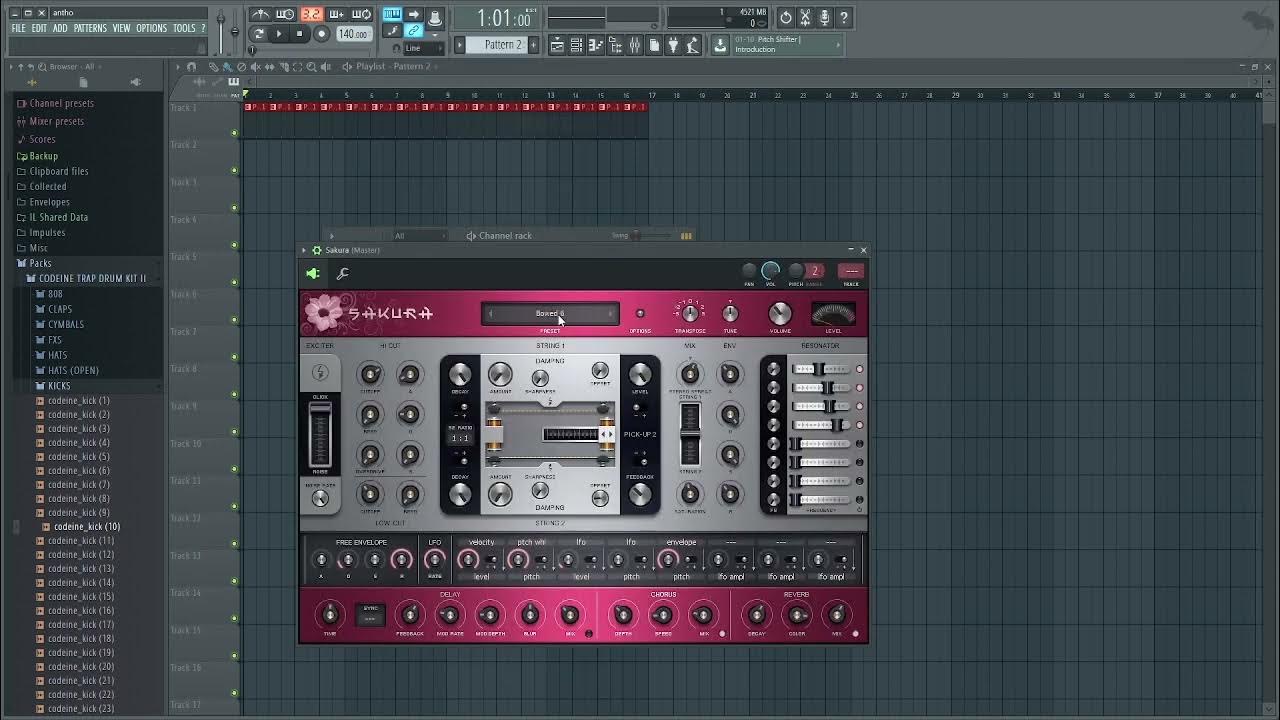
Task: Click the channel PAN knob in Sakura header
Action: (749, 271)
